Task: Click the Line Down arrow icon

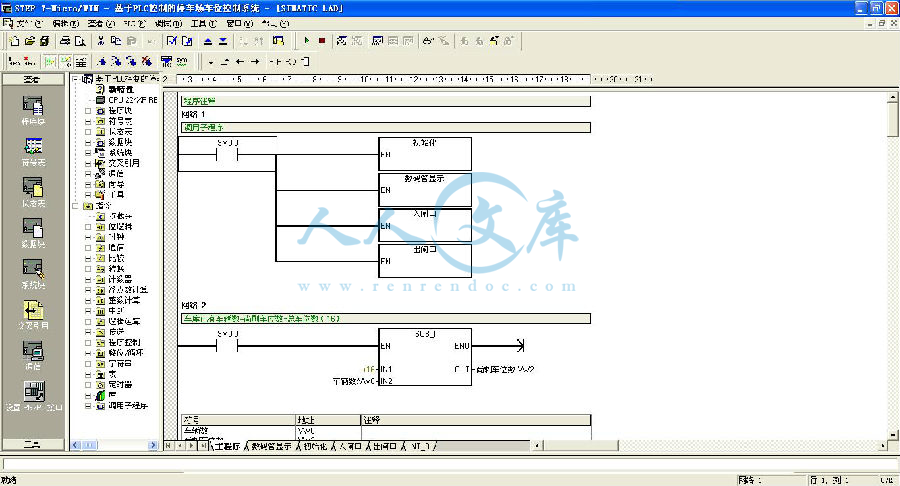Action: coord(211,61)
